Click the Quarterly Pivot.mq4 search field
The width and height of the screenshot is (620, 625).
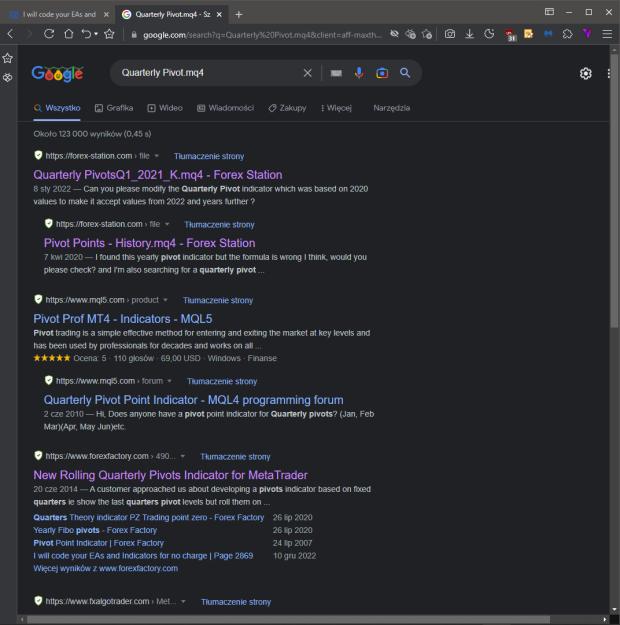pyautogui.click(x=207, y=73)
